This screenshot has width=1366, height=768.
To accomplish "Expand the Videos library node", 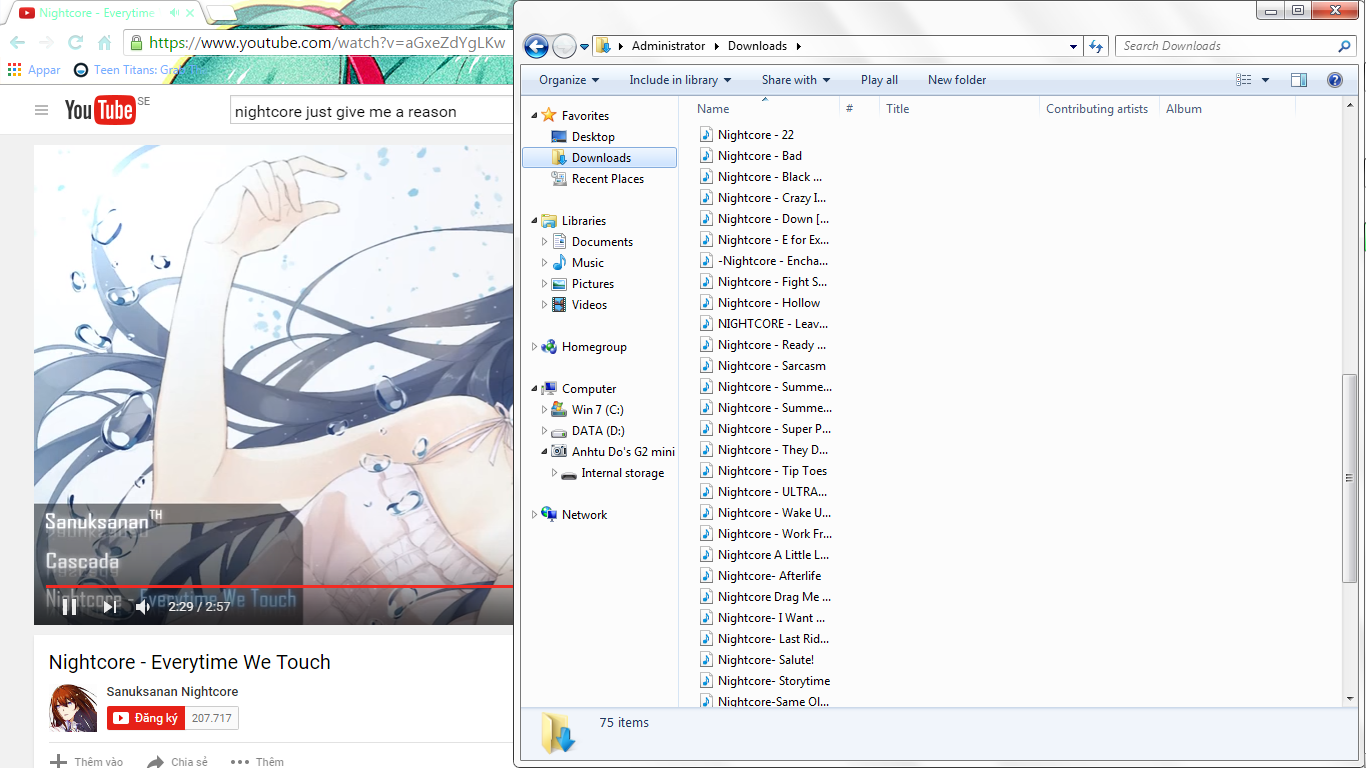I will [545, 305].
